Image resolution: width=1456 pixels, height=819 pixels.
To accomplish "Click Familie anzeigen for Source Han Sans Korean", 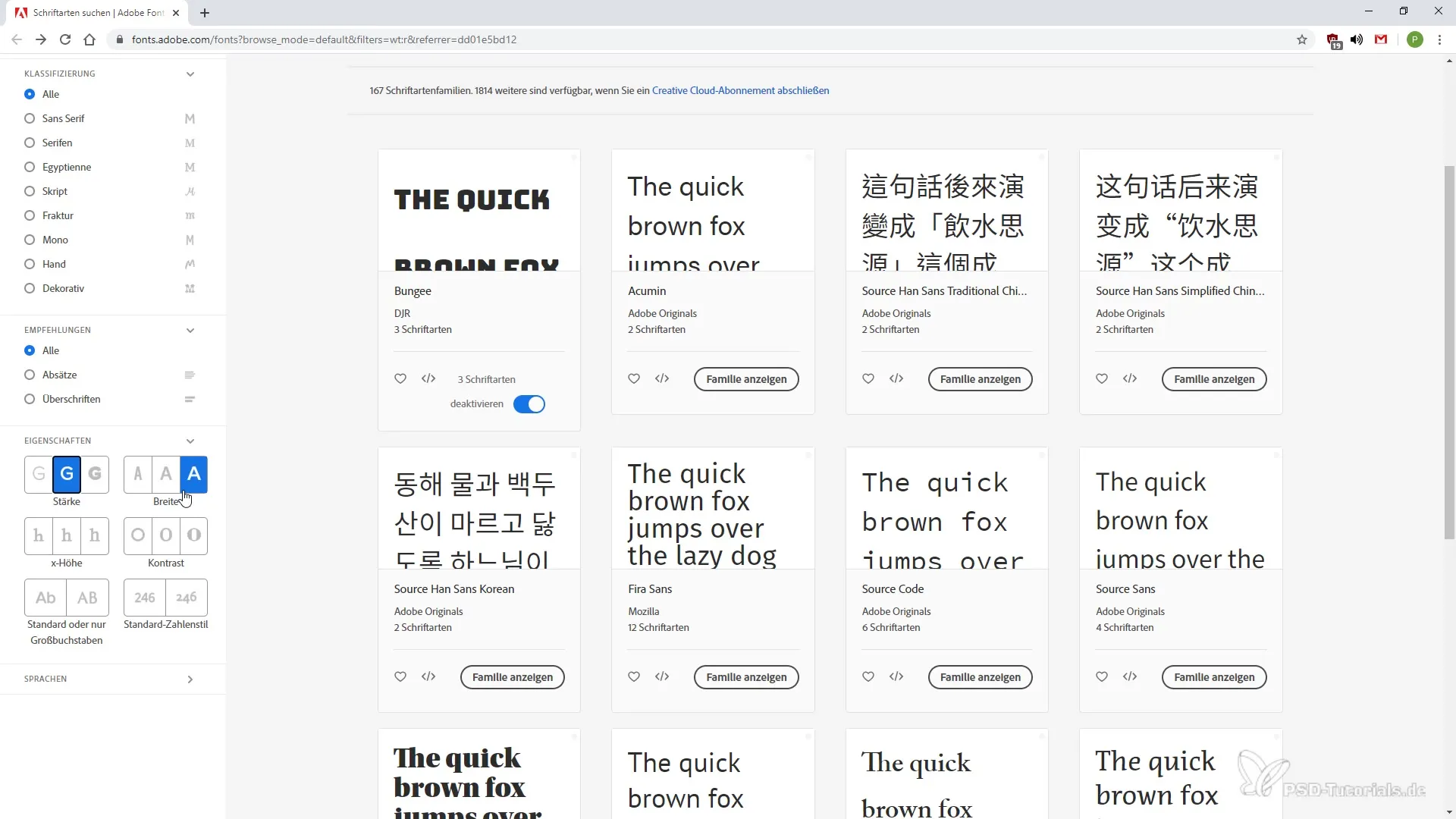I will point(513,677).
